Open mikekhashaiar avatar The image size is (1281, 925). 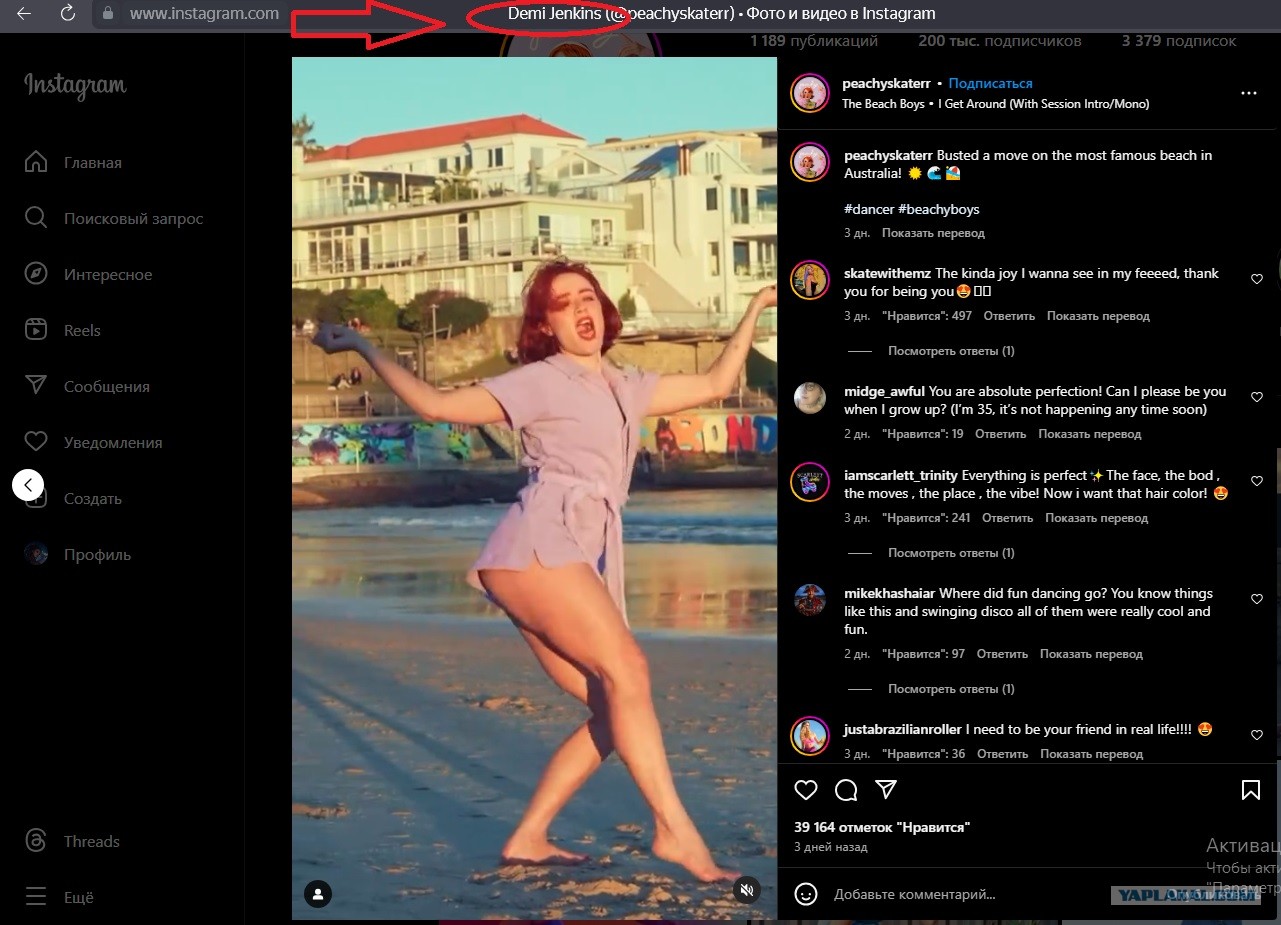point(810,600)
